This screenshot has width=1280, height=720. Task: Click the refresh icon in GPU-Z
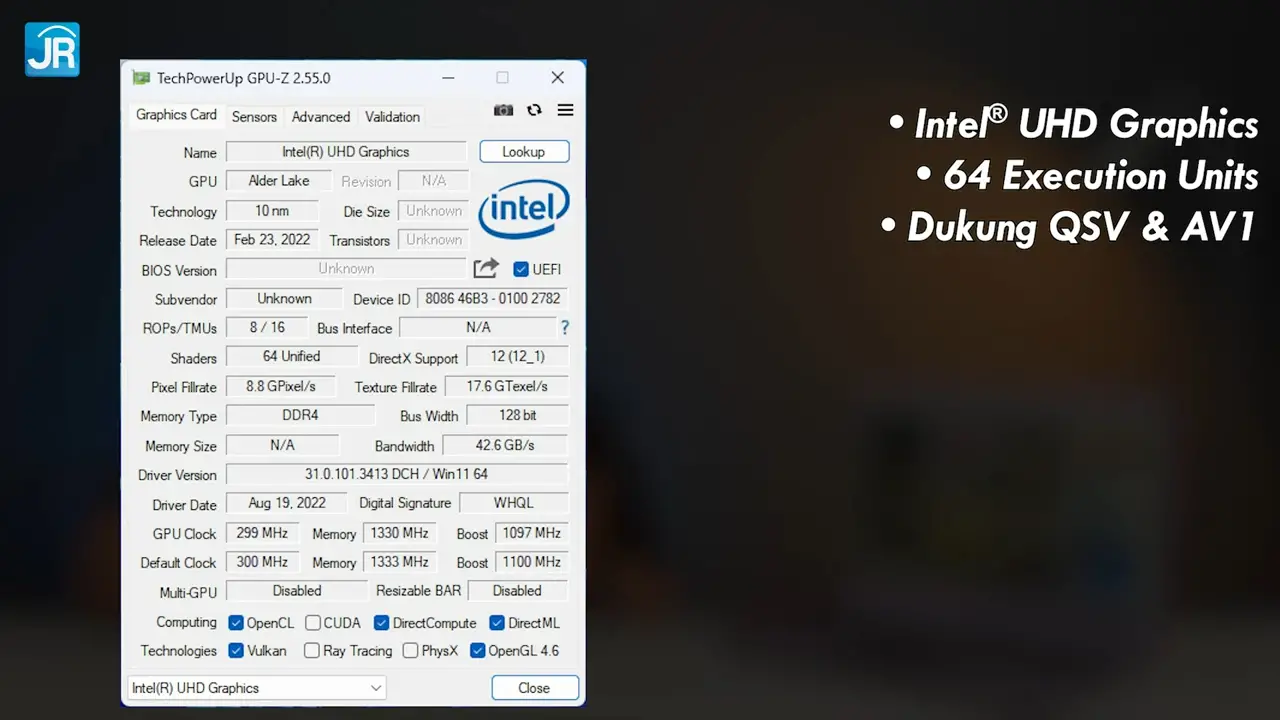534,110
